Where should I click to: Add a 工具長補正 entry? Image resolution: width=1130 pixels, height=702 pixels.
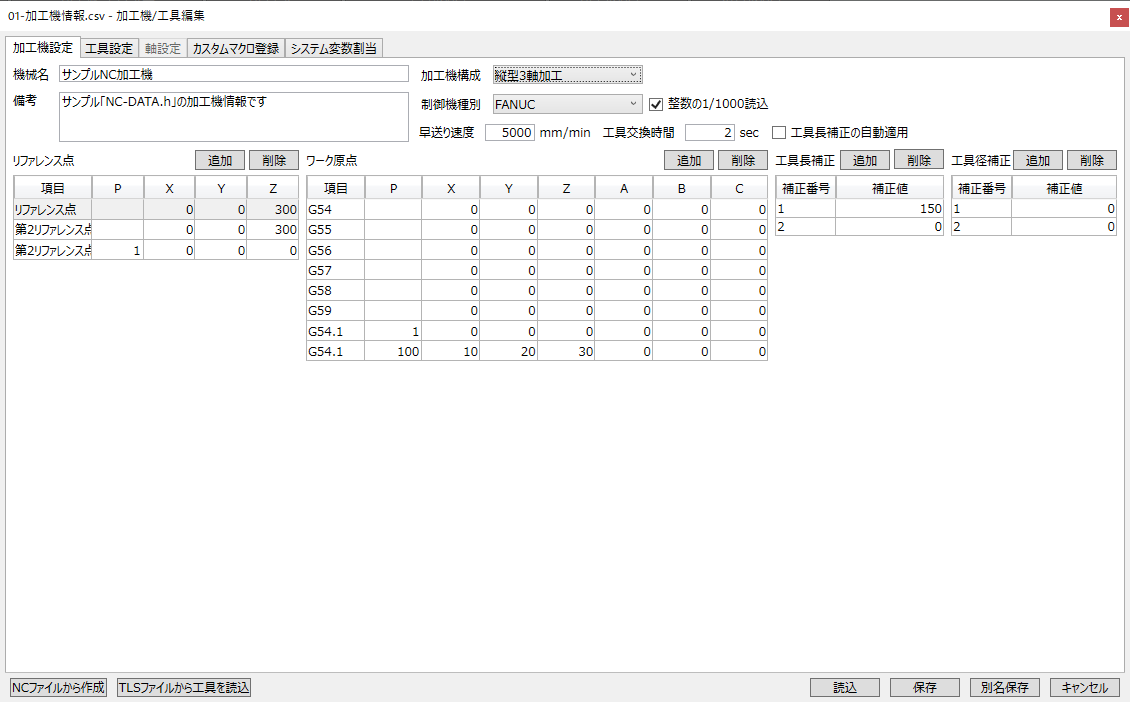pos(864,160)
